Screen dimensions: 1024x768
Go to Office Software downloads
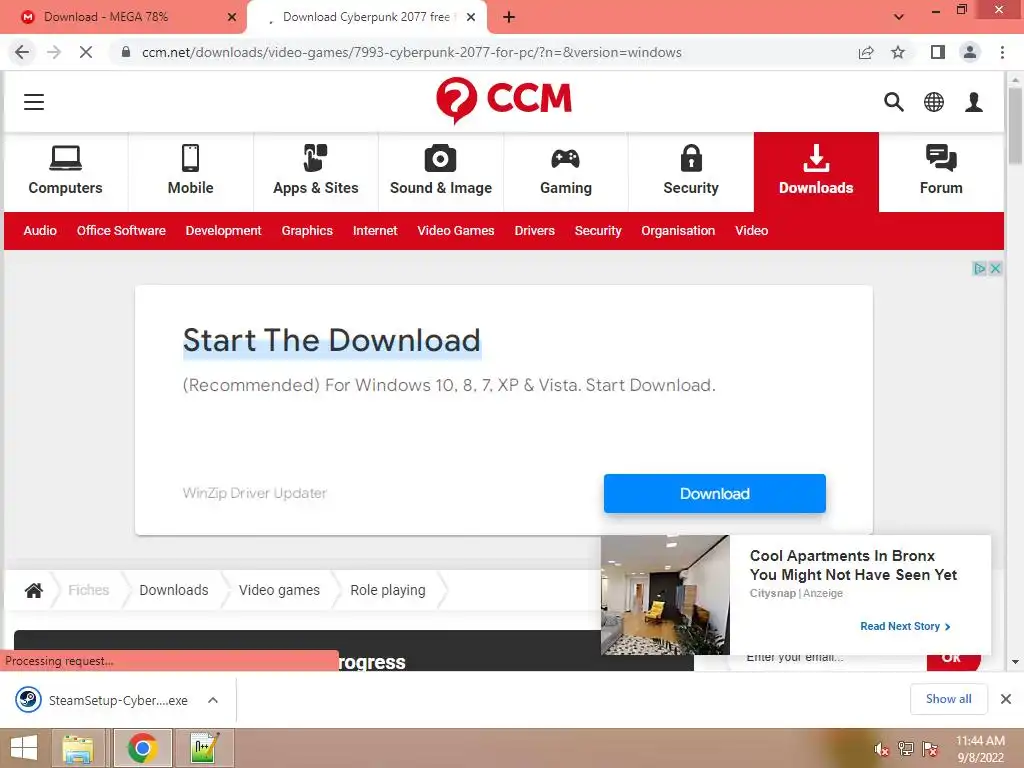tap(121, 231)
